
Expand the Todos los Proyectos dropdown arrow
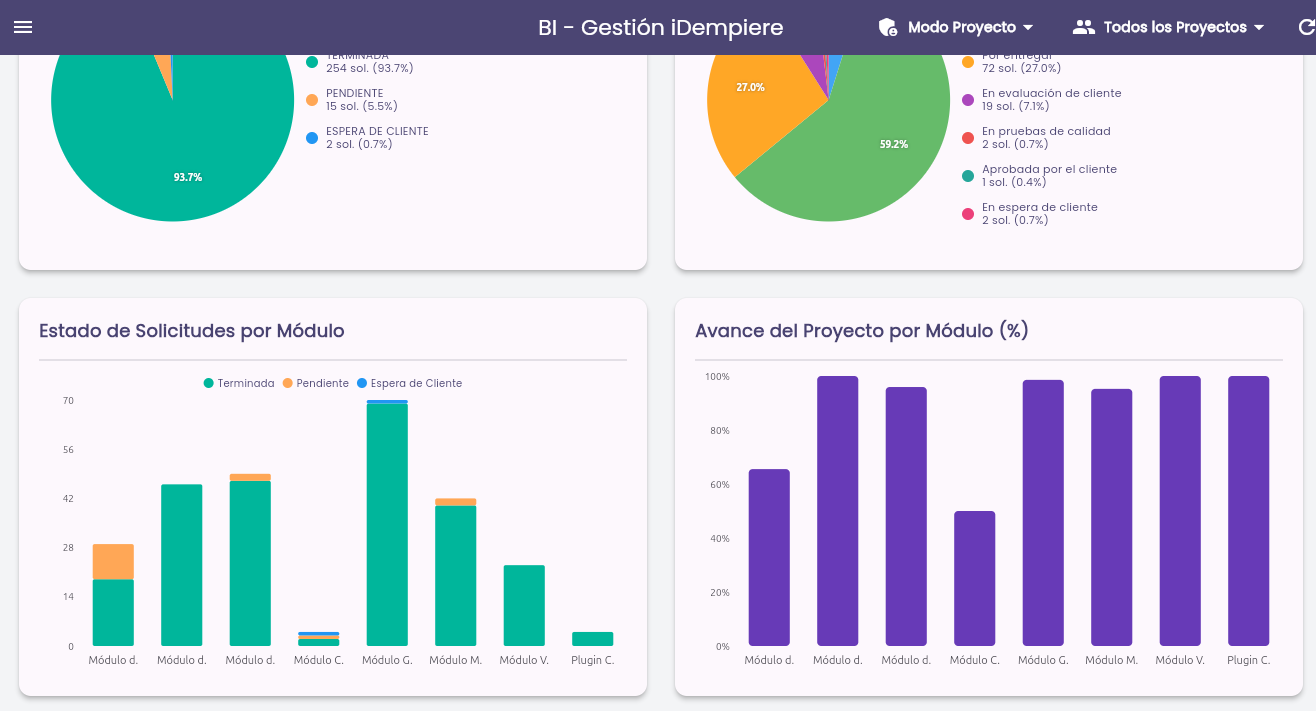point(1259,28)
